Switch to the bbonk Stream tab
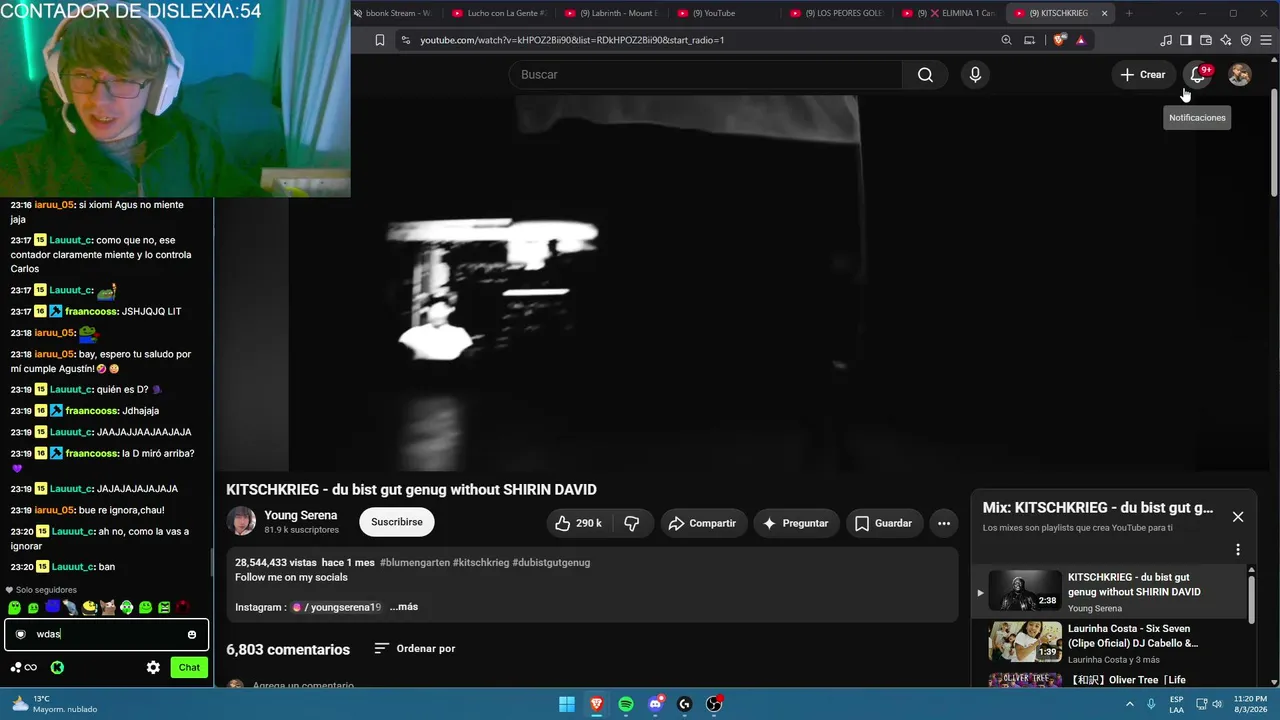1280x720 pixels. (397, 13)
